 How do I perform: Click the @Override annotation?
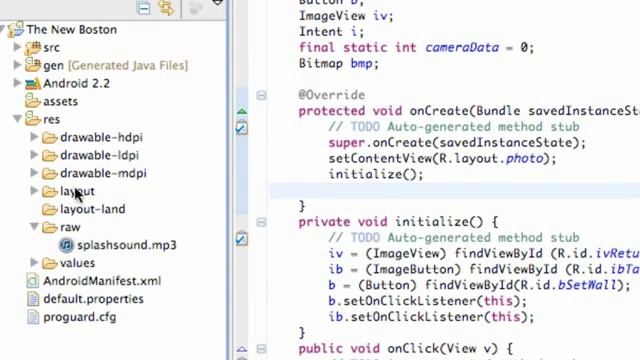(x=331, y=95)
